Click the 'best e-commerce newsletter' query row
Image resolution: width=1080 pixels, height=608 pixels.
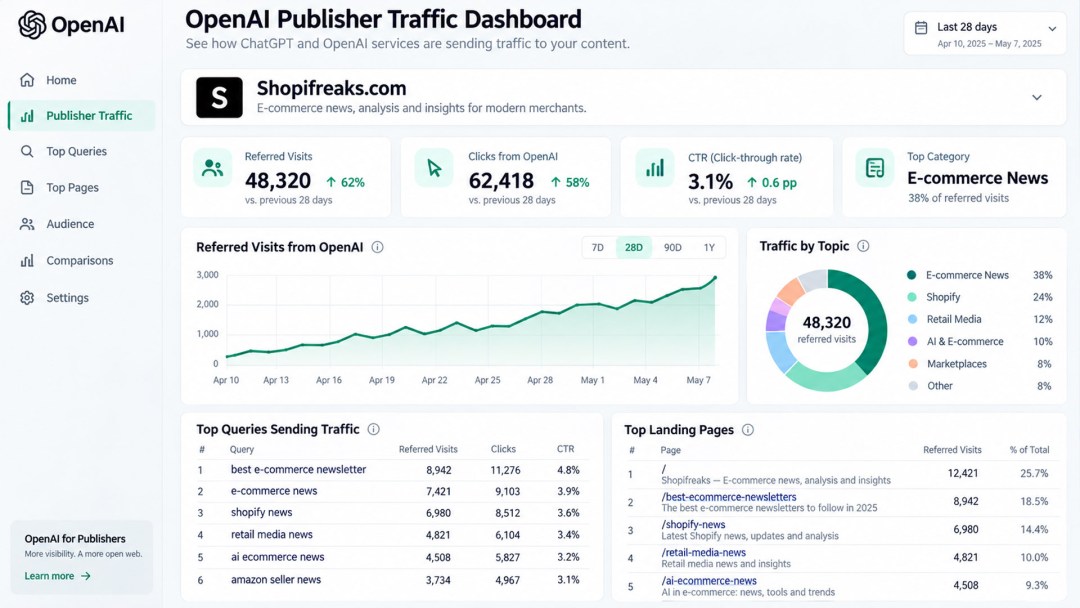pos(391,470)
